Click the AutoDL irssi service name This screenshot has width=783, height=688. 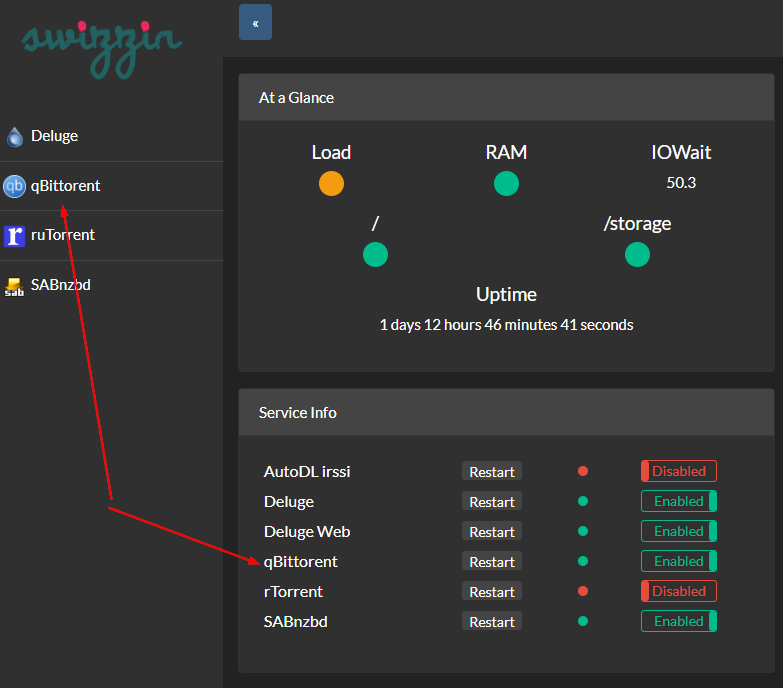307,471
